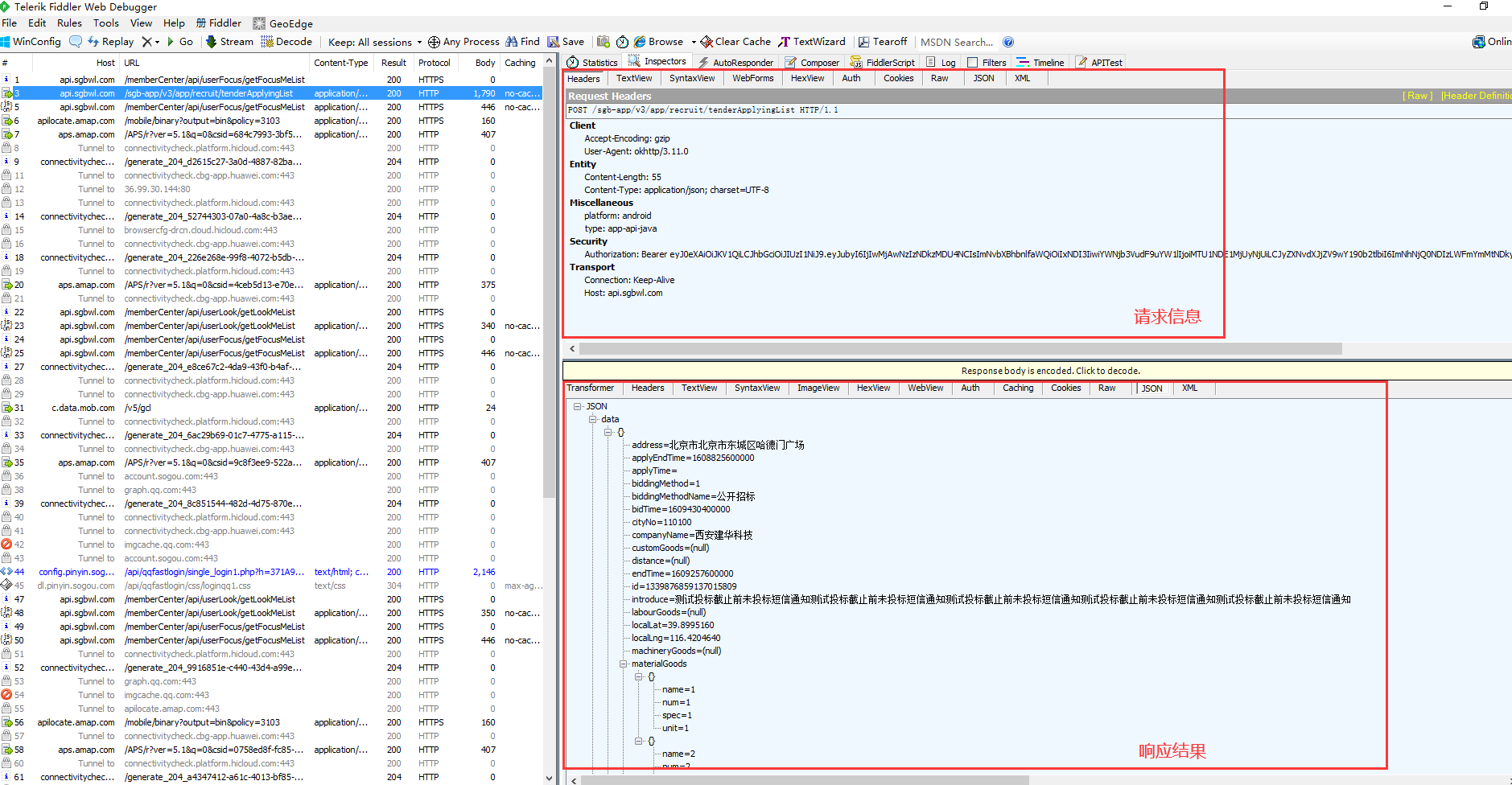Click Tearoff to detach inspectors
1512x785 pixels.
(x=882, y=42)
